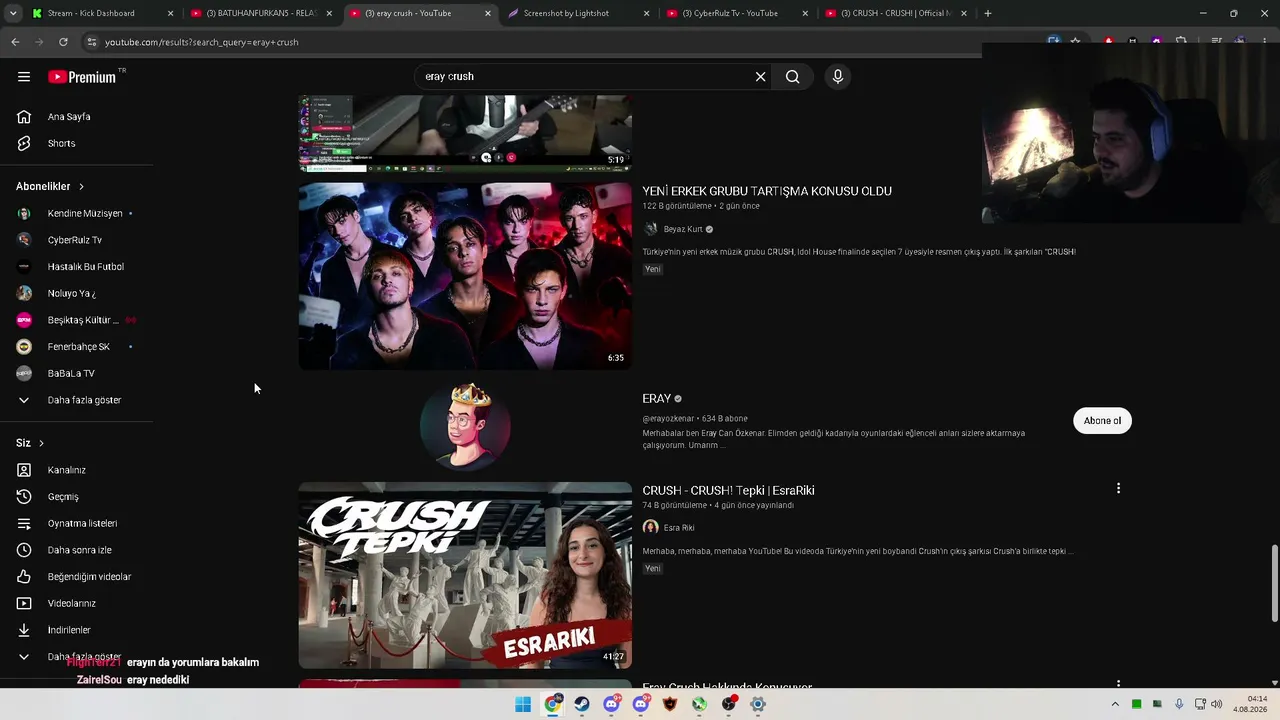
Task: Click the page vertical scrollbar thumb
Action: pyautogui.click(x=1274, y=583)
